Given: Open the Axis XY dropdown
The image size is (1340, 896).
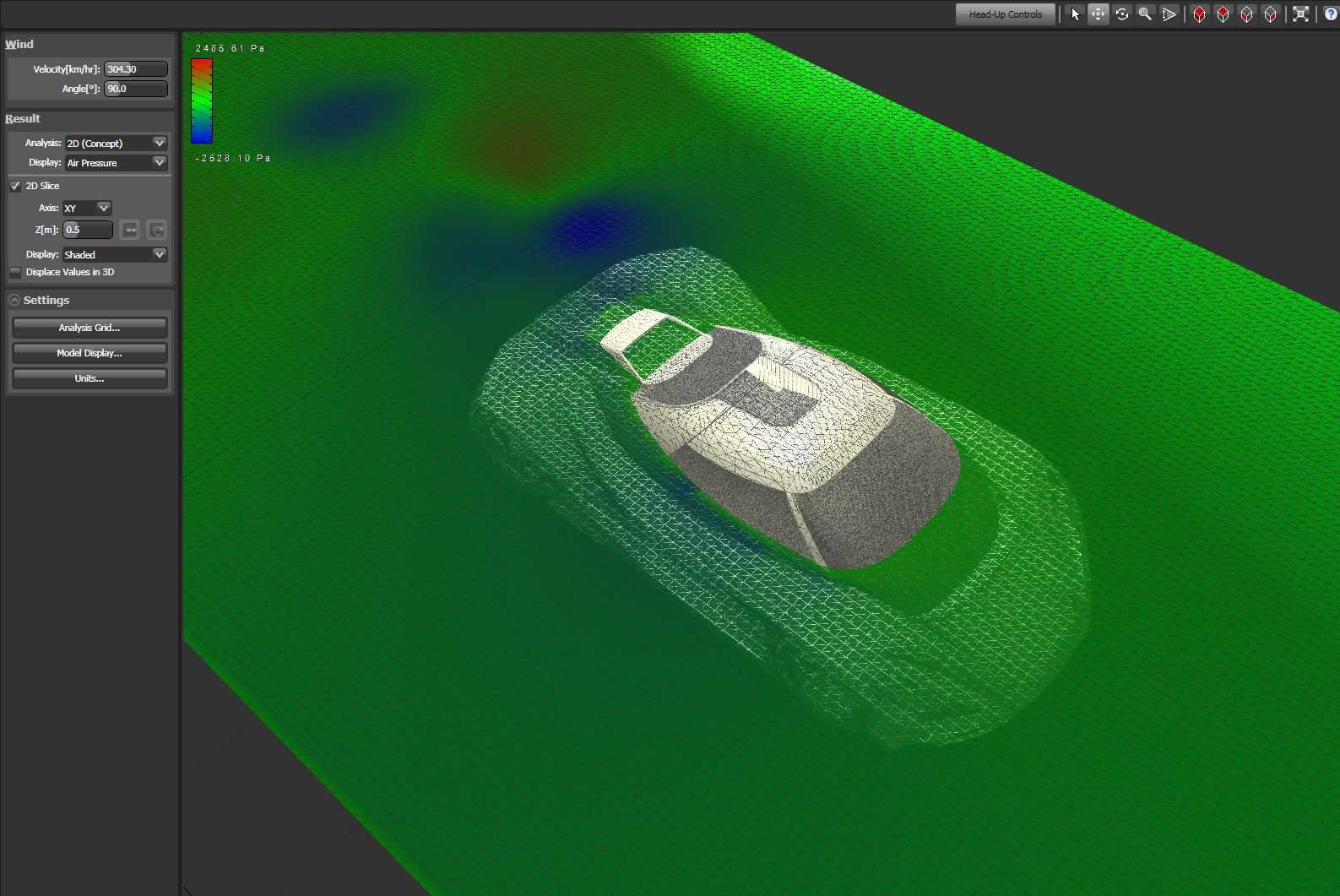Looking at the screenshot, I should (x=87, y=208).
